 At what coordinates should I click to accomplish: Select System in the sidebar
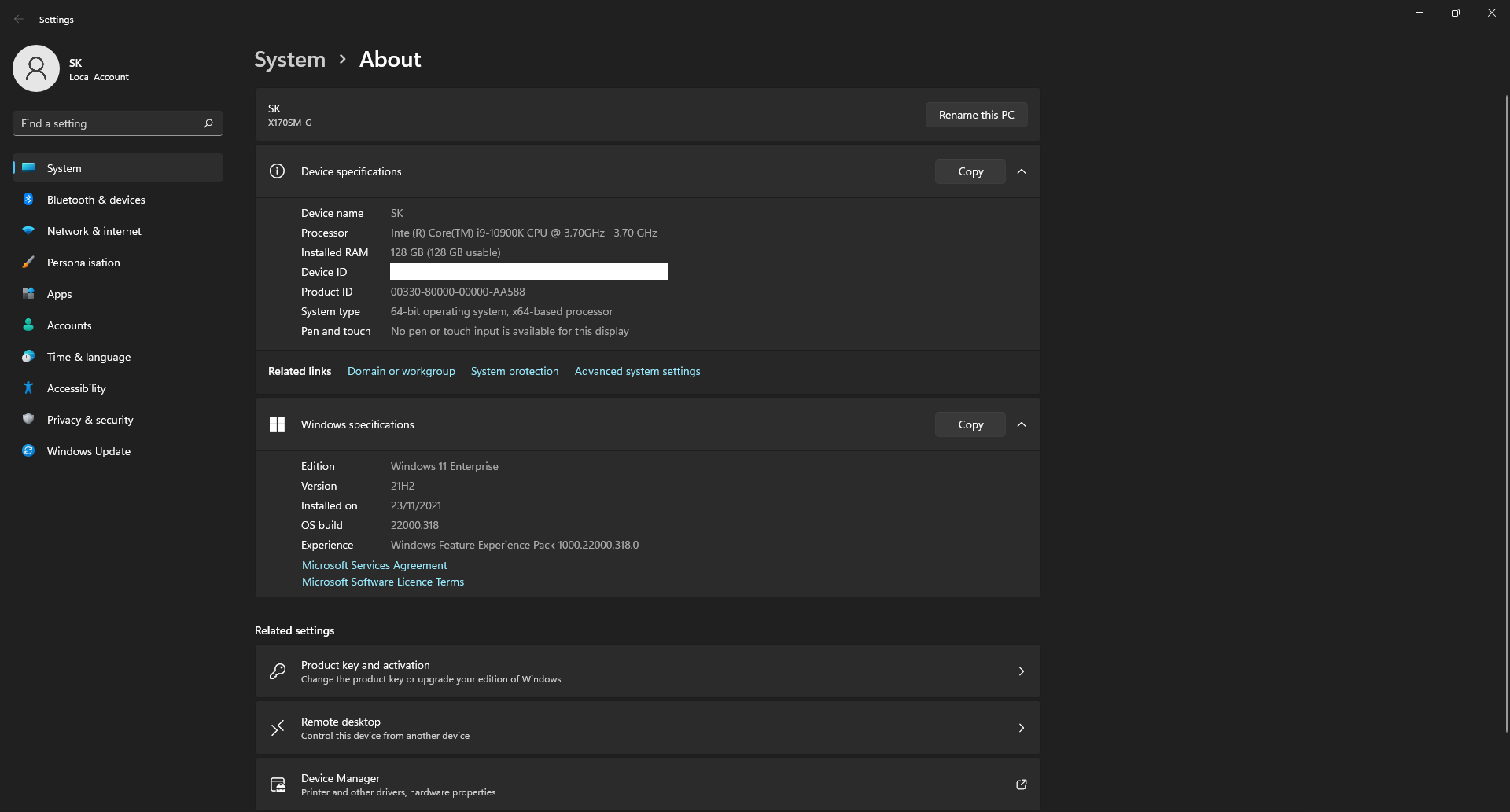click(x=118, y=167)
